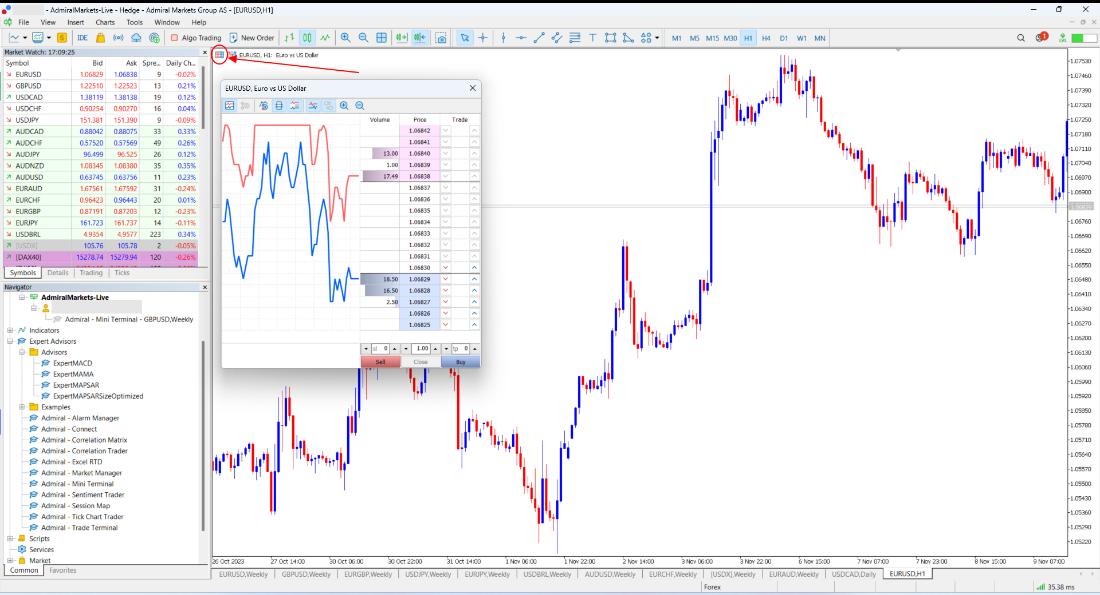Switch timeframe to D1

pyautogui.click(x=784, y=38)
